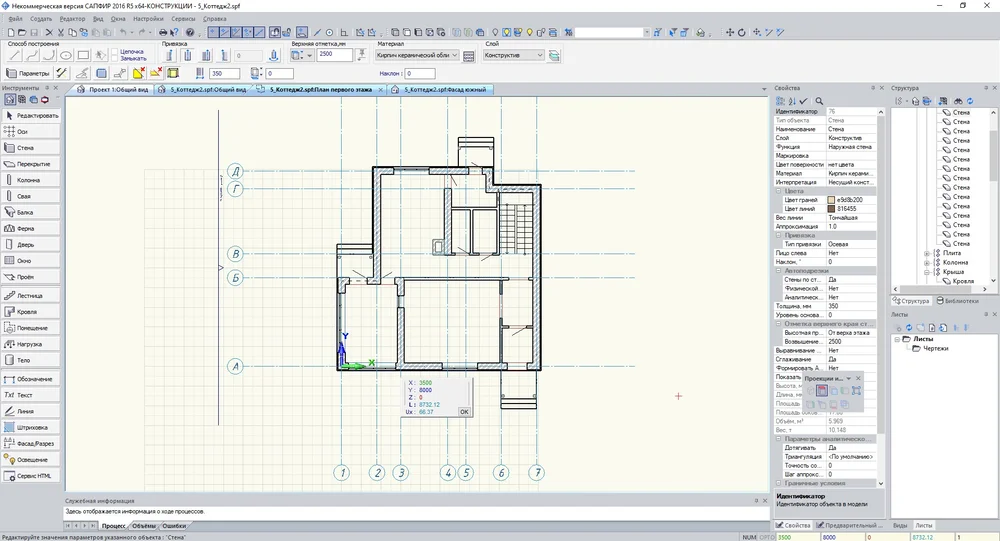Click the Наклон input field
The image size is (1000, 541).
pyautogui.click(x=420, y=74)
